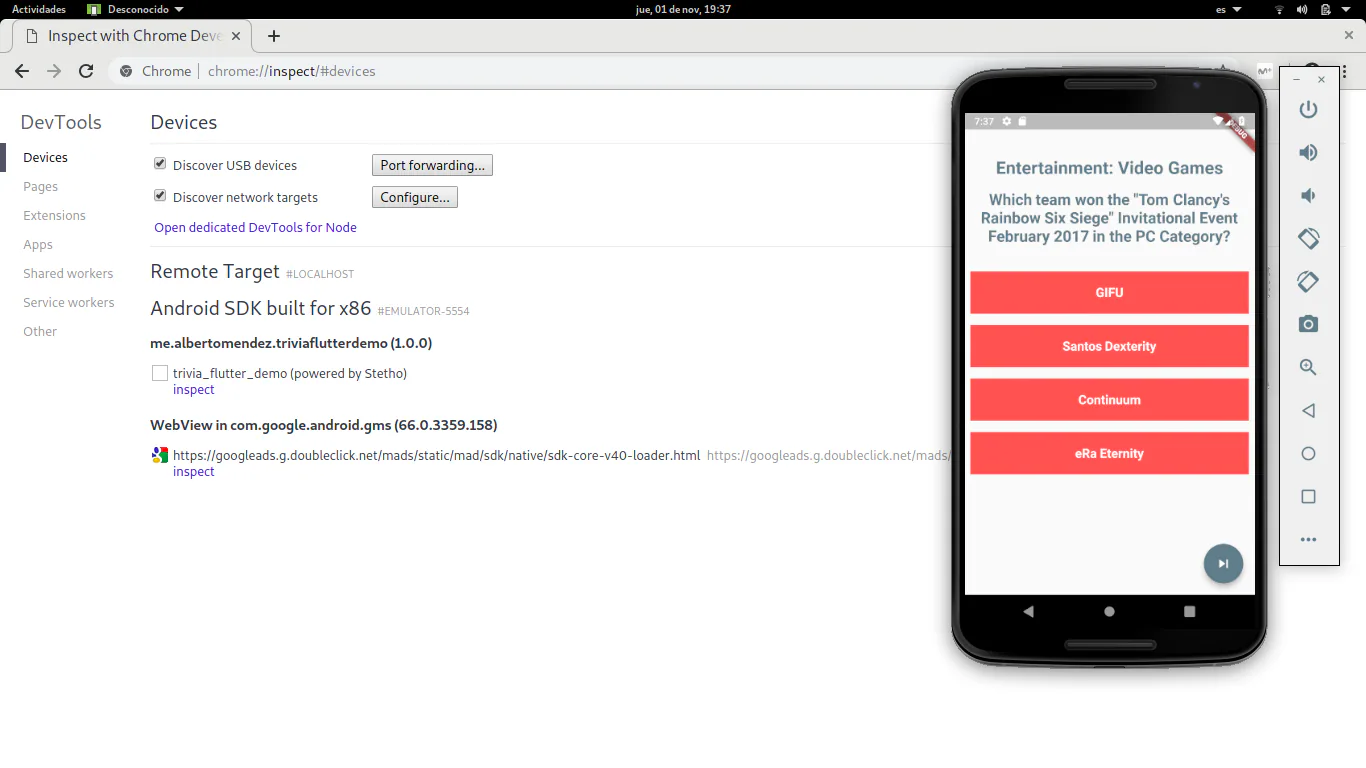Click the emulator power button icon

(x=1308, y=109)
